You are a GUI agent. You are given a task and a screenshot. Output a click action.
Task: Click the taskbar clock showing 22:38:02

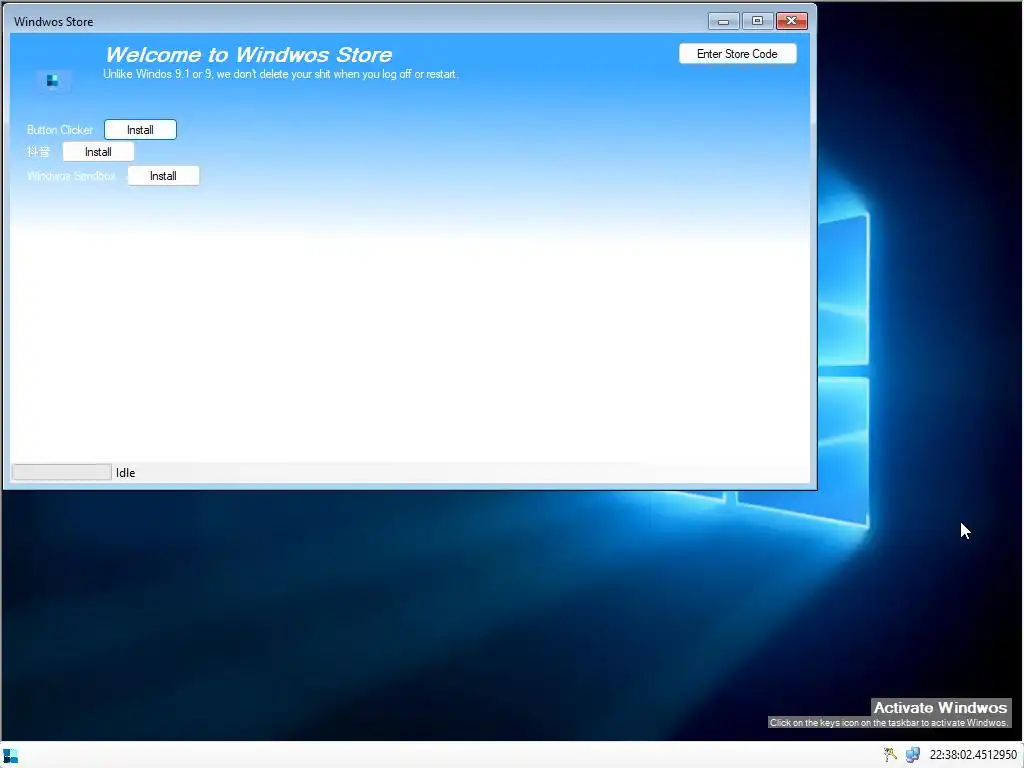(973, 755)
